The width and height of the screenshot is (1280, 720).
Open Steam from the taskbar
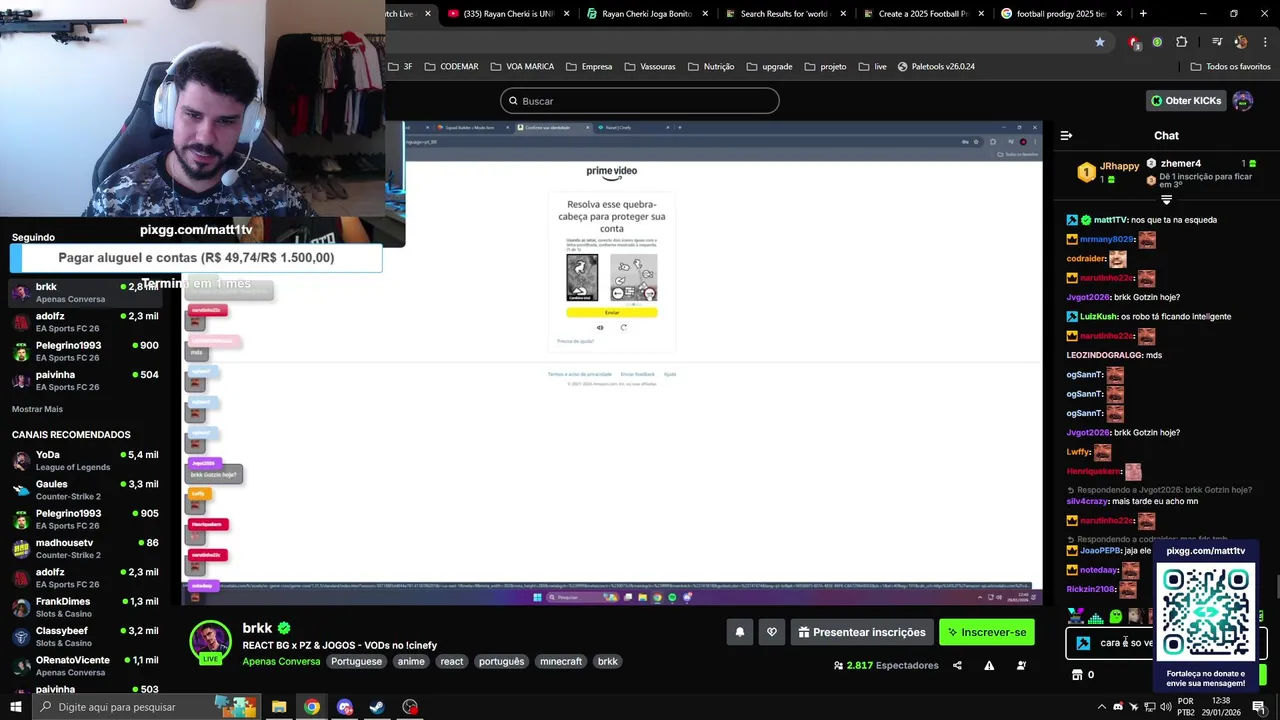point(377,707)
